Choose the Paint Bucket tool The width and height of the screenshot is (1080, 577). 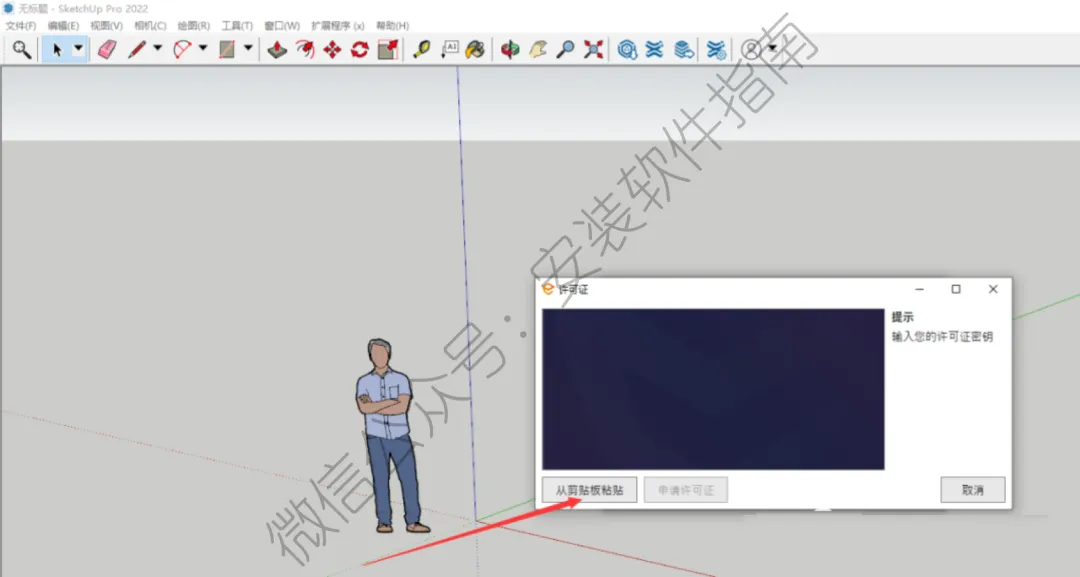click(x=475, y=50)
